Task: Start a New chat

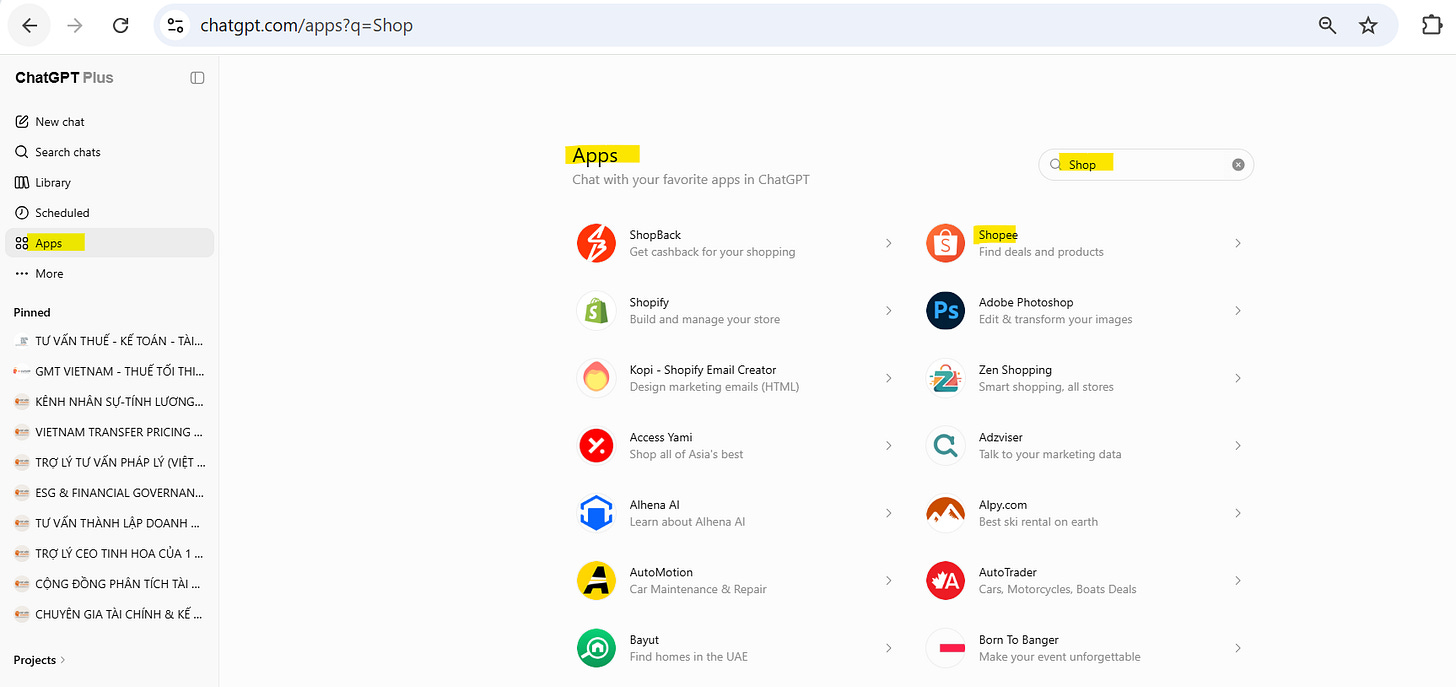Action: [110, 122]
